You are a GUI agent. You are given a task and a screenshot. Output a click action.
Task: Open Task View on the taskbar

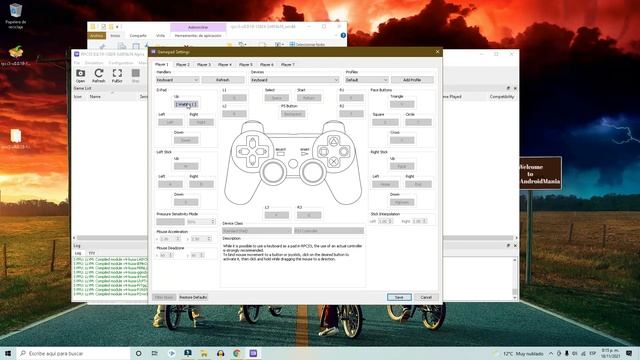click(155, 353)
